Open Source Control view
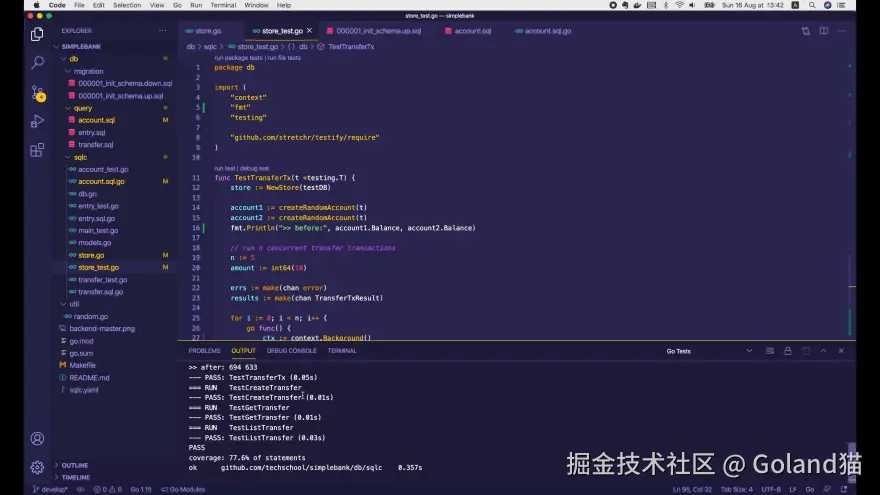The height and width of the screenshot is (495, 880). pyautogui.click(x=38, y=93)
